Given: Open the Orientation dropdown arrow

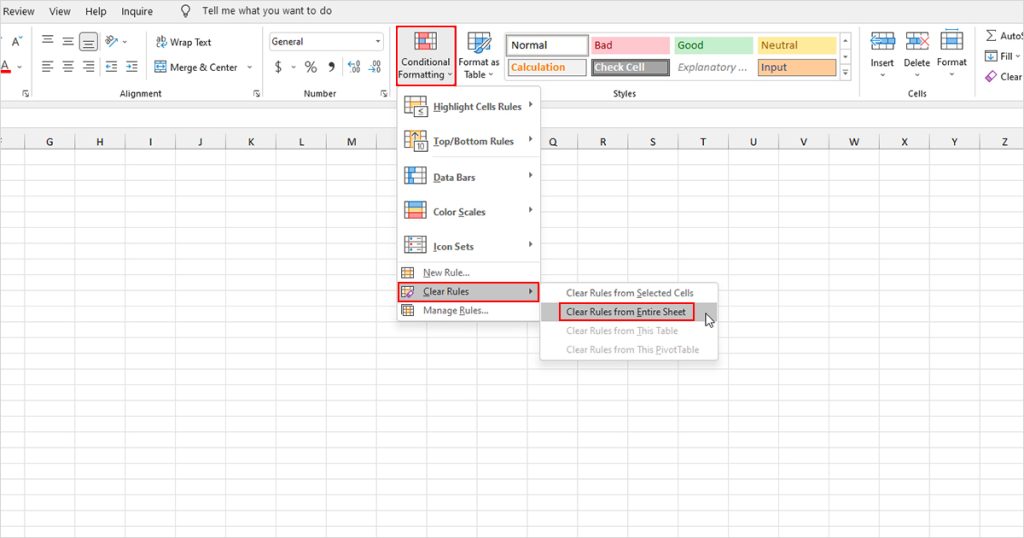Looking at the screenshot, I should pos(125,42).
